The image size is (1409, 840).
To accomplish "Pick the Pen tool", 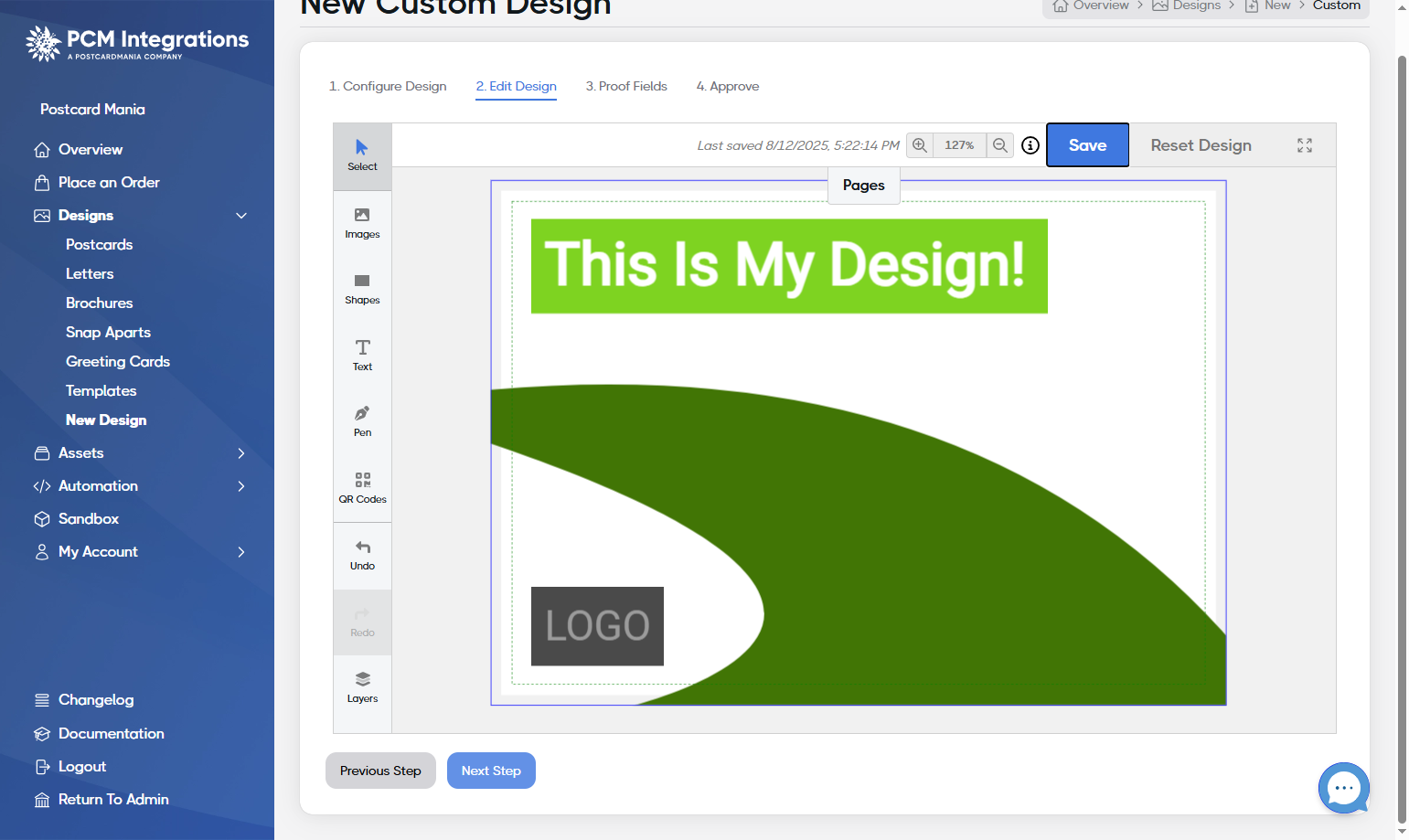I will tap(362, 421).
